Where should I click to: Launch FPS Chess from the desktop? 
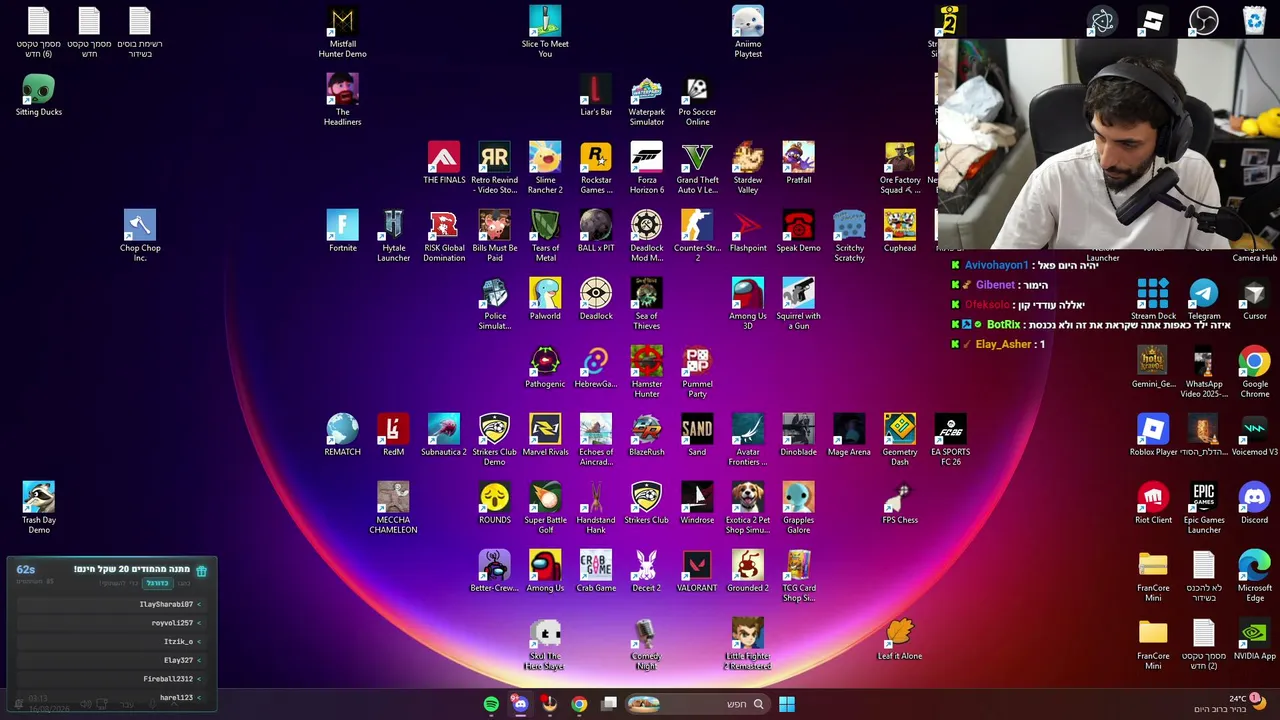pyautogui.click(x=900, y=504)
